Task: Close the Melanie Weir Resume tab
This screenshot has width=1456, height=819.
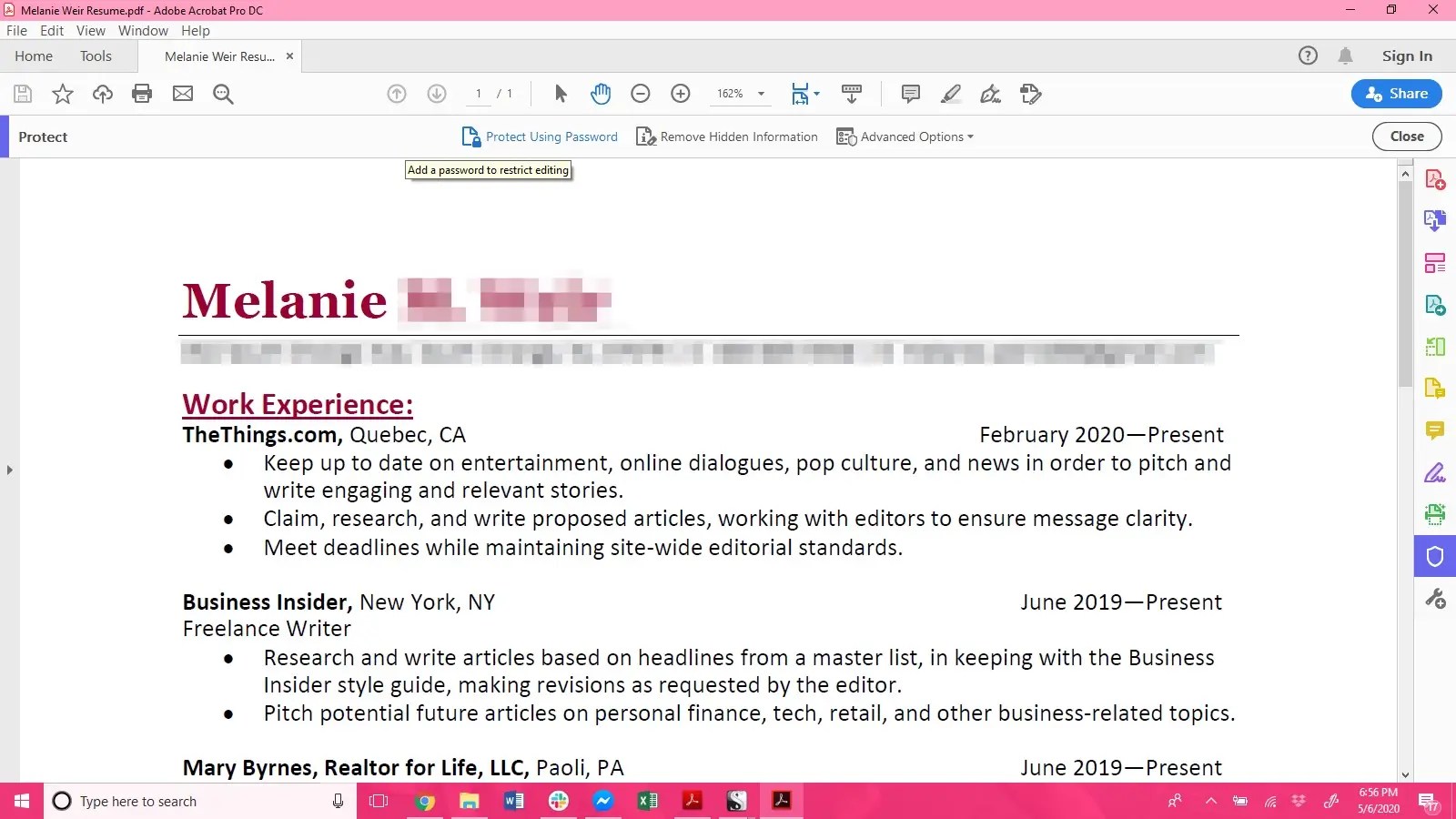Action: click(x=289, y=56)
